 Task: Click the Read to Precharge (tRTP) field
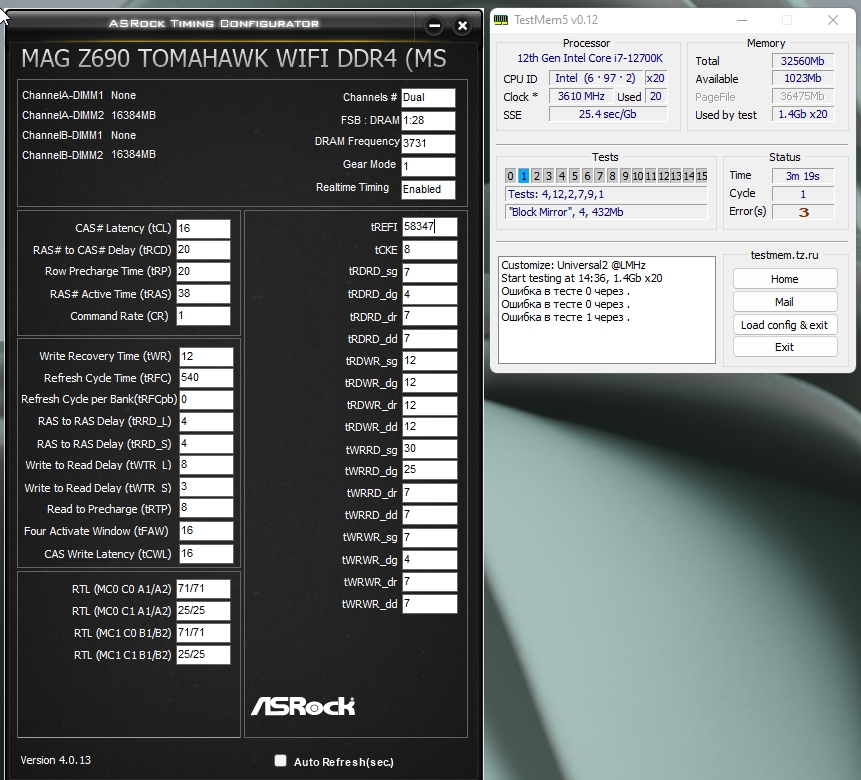[206, 508]
